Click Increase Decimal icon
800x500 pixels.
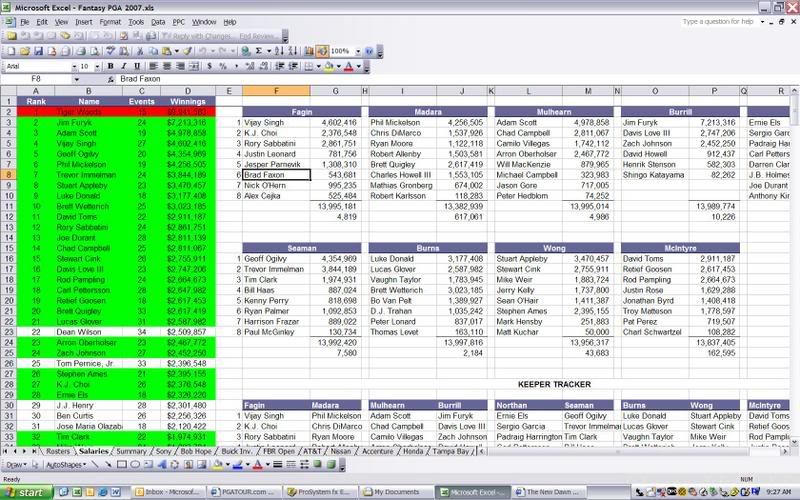pyautogui.click(x=250, y=66)
